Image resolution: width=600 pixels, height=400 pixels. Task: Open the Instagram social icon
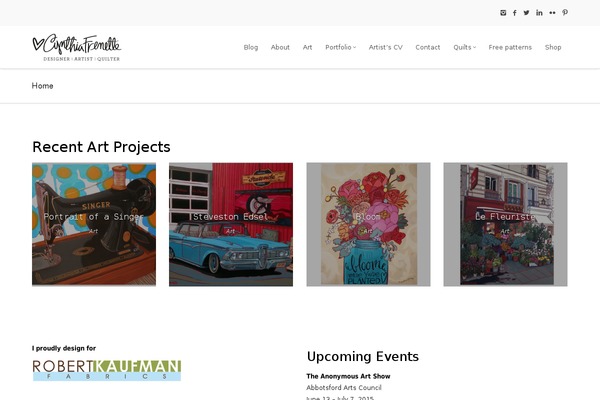[x=503, y=13]
